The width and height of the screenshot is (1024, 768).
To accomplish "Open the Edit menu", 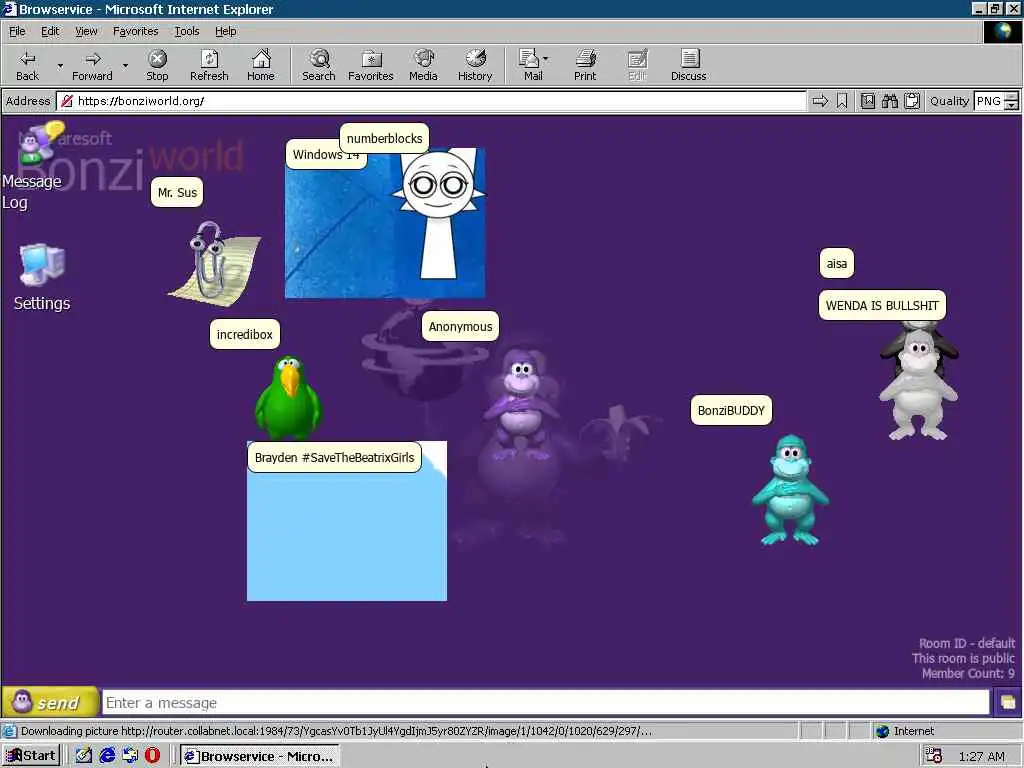I will coord(50,31).
